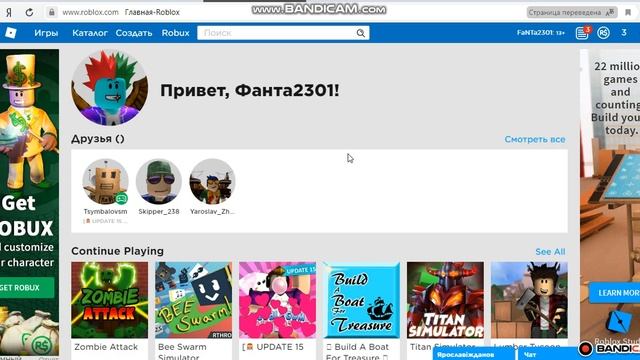
Task: Open the Bee Swarm Simulator game thumbnail
Action: coord(193,300)
